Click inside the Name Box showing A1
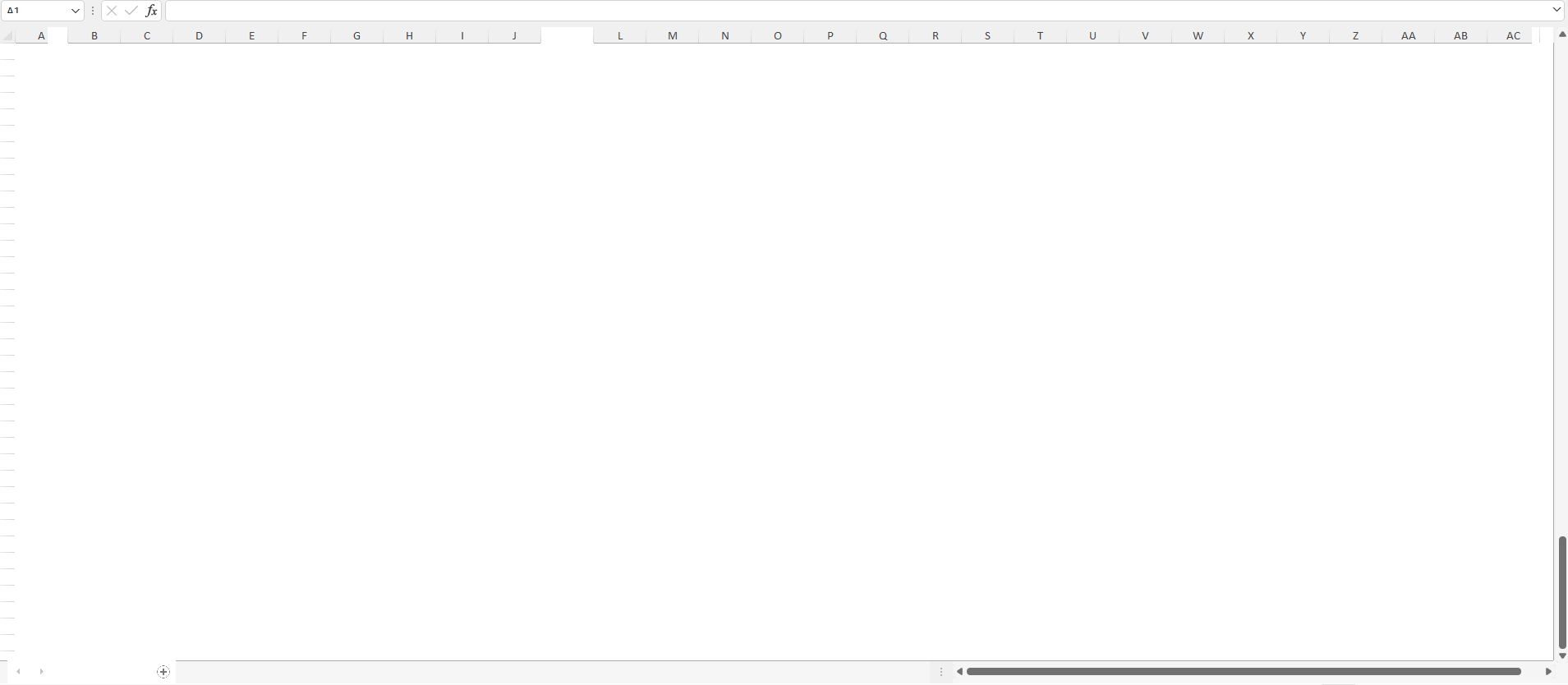This screenshot has height=685, width=1568. point(34,11)
